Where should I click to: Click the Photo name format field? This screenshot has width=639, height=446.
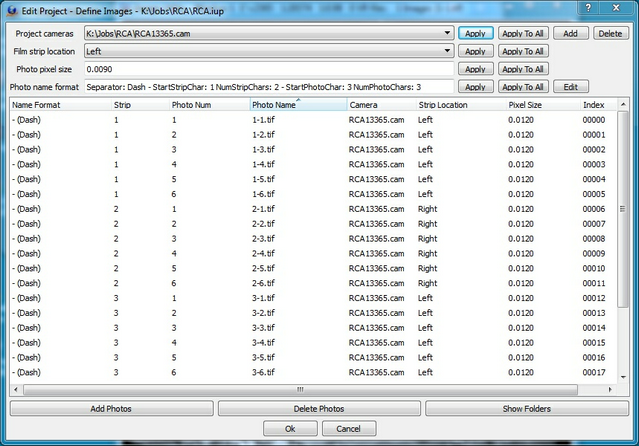coord(269,87)
